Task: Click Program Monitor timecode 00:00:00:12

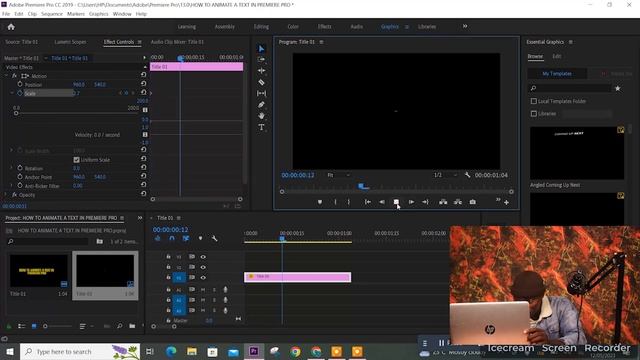Action: (x=298, y=175)
